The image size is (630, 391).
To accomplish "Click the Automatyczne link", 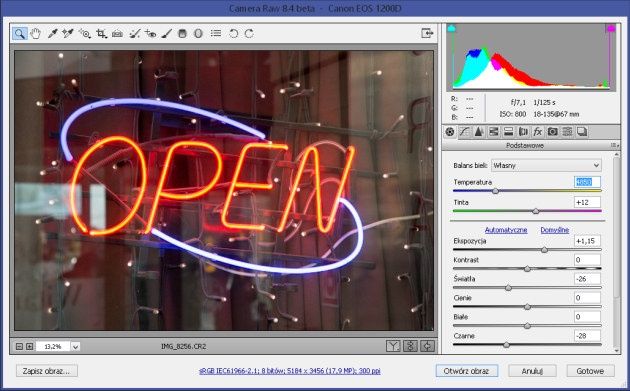I will pos(506,230).
